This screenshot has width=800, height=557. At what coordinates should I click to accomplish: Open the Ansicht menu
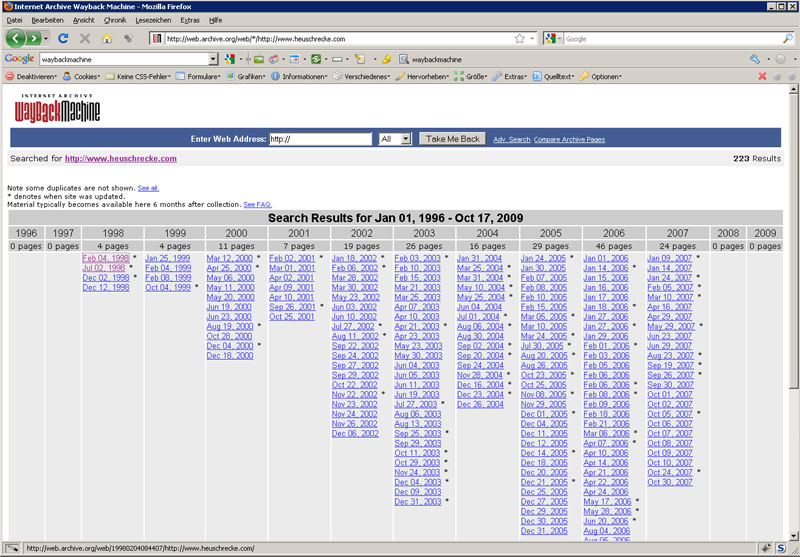coord(84,20)
